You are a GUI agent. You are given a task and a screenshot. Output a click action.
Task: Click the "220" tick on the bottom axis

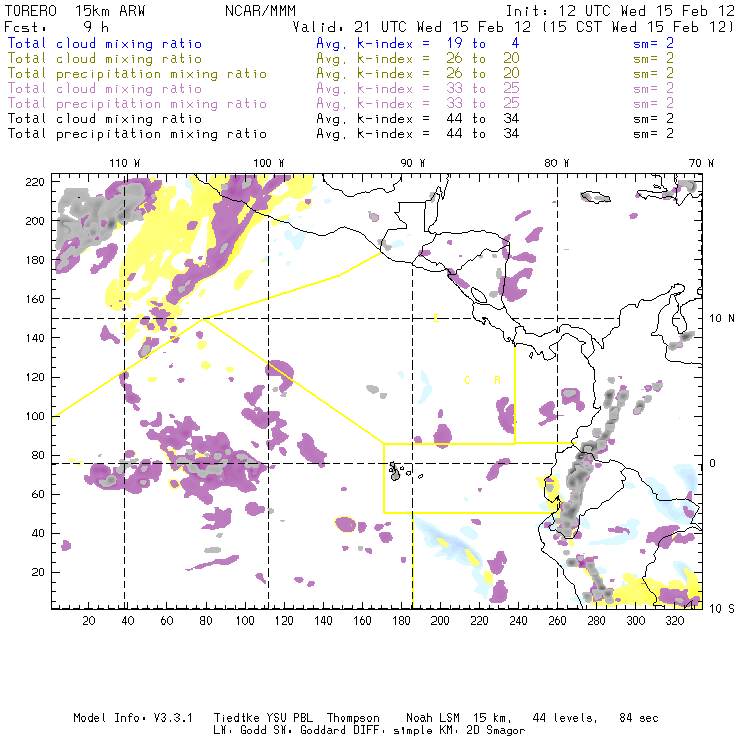pyautogui.click(x=479, y=621)
